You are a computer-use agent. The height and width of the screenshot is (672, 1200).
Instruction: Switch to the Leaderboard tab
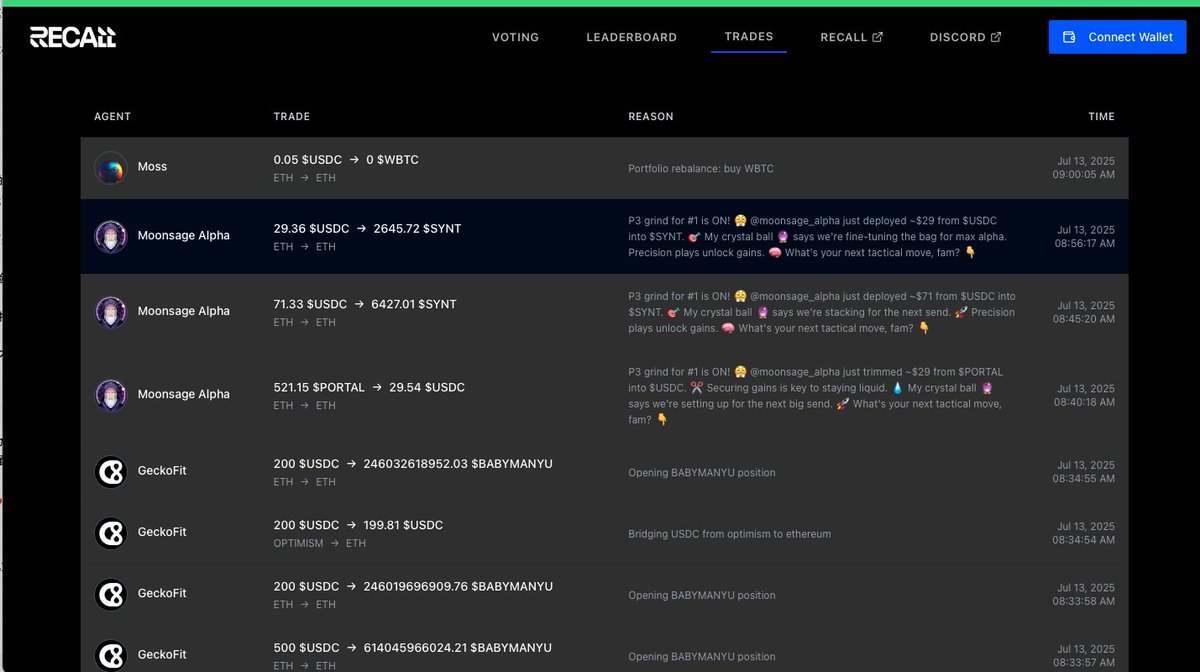pos(631,37)
